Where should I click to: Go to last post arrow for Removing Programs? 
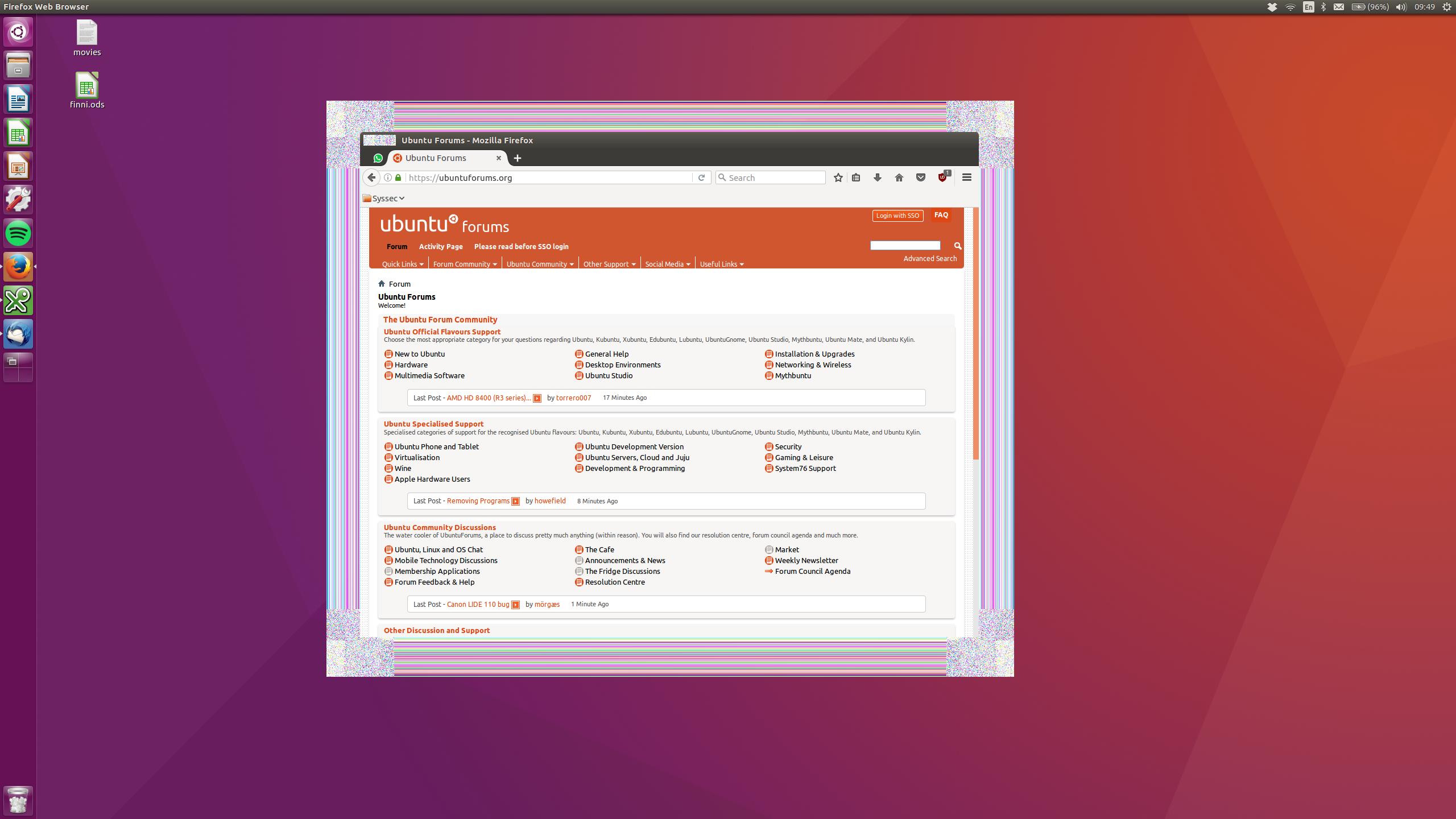[x=515, y=501]
